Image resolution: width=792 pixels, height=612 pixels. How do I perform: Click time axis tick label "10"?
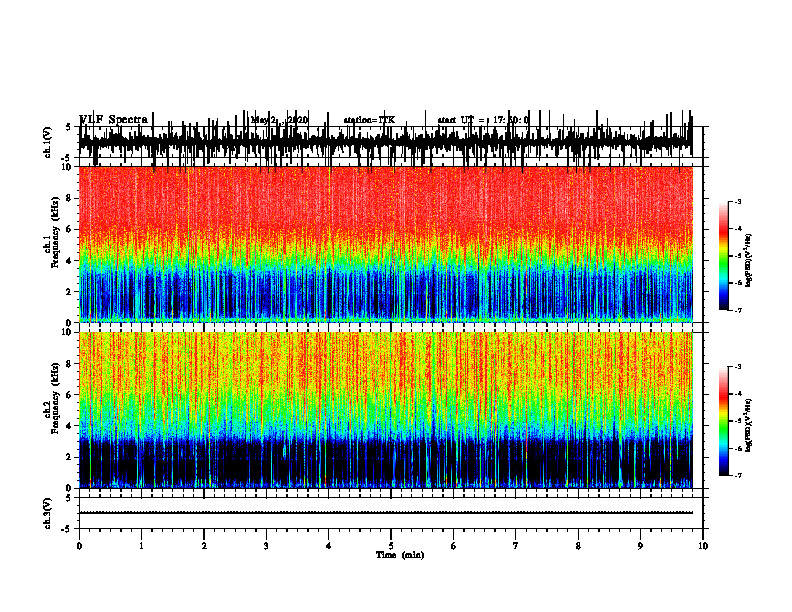pyautogui.click(x=703, y=546)
